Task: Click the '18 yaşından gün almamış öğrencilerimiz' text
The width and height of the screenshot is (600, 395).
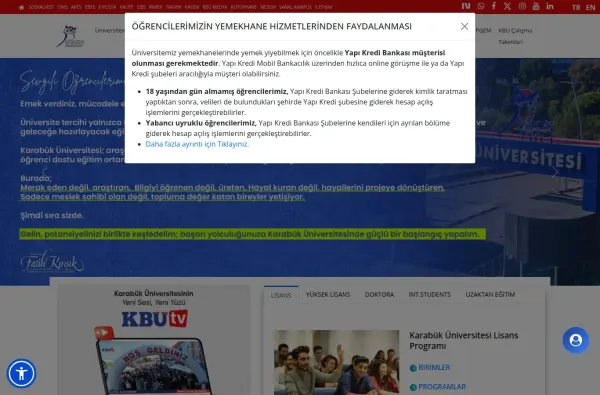Action: (217, 91)
